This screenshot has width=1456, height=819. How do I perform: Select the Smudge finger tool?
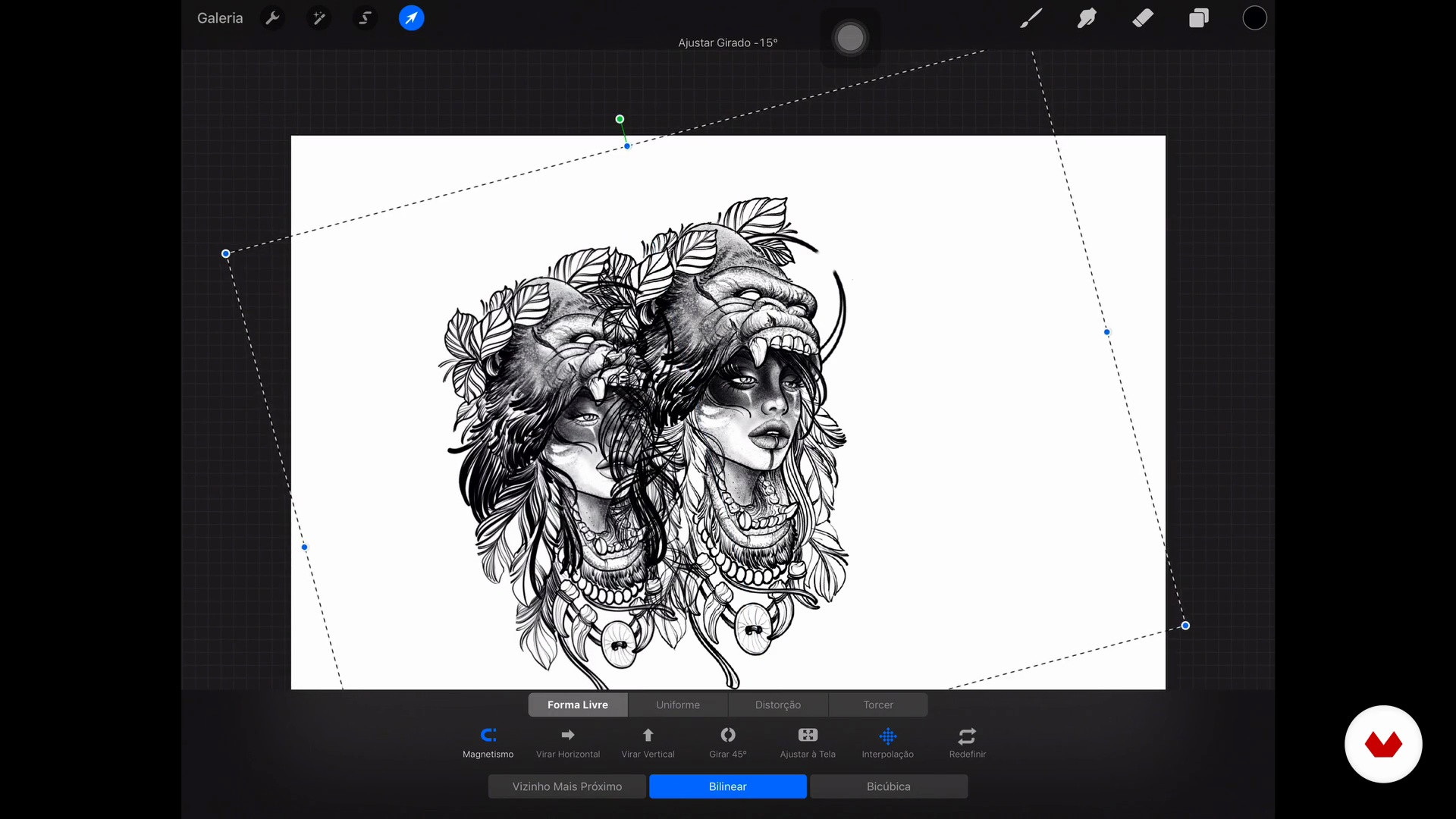click(1087, 18)
